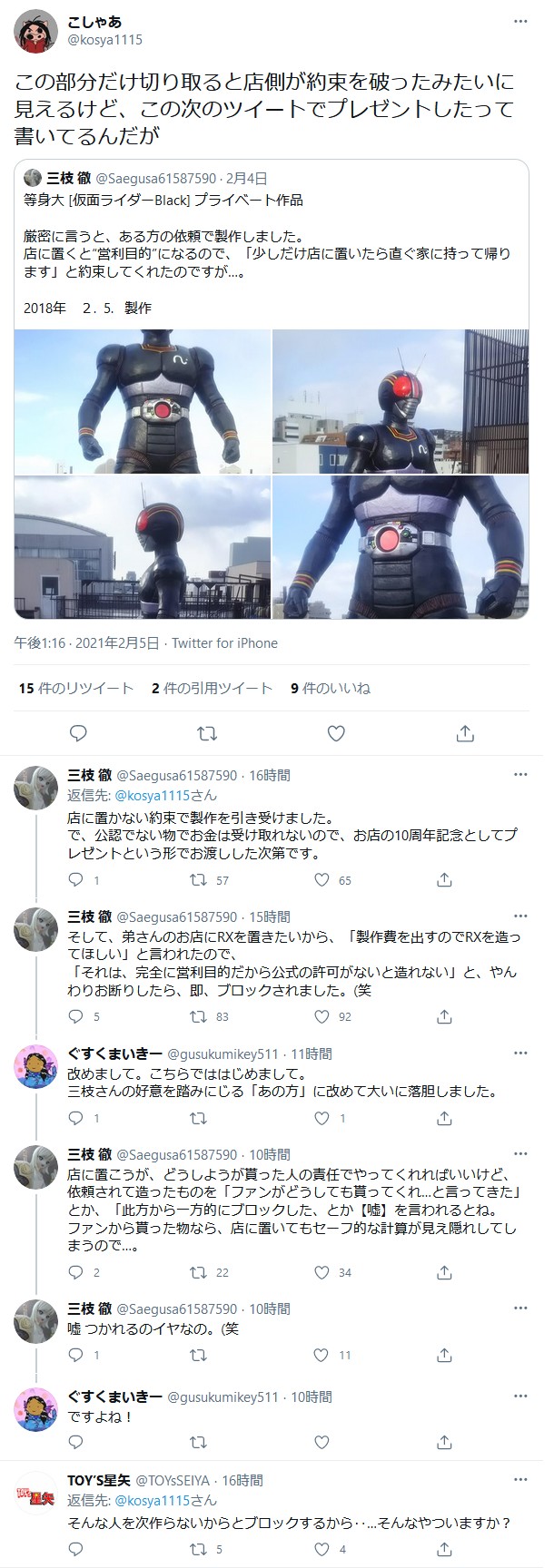554x1568 pixels.
Task: View the 15 件のリツイート list
Action: [x=76, y=688]
